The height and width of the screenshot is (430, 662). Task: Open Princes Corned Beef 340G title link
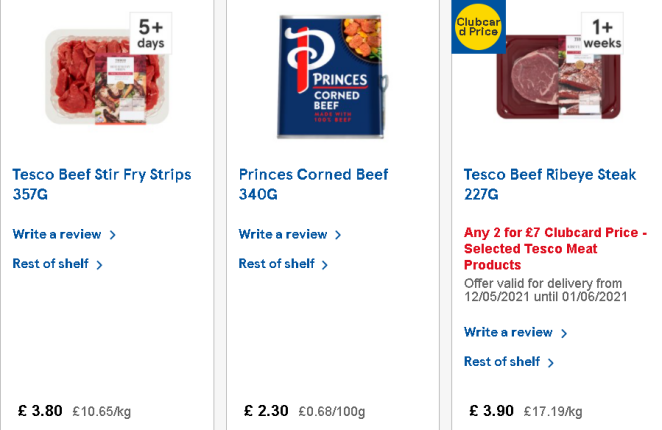click(313, 184)
